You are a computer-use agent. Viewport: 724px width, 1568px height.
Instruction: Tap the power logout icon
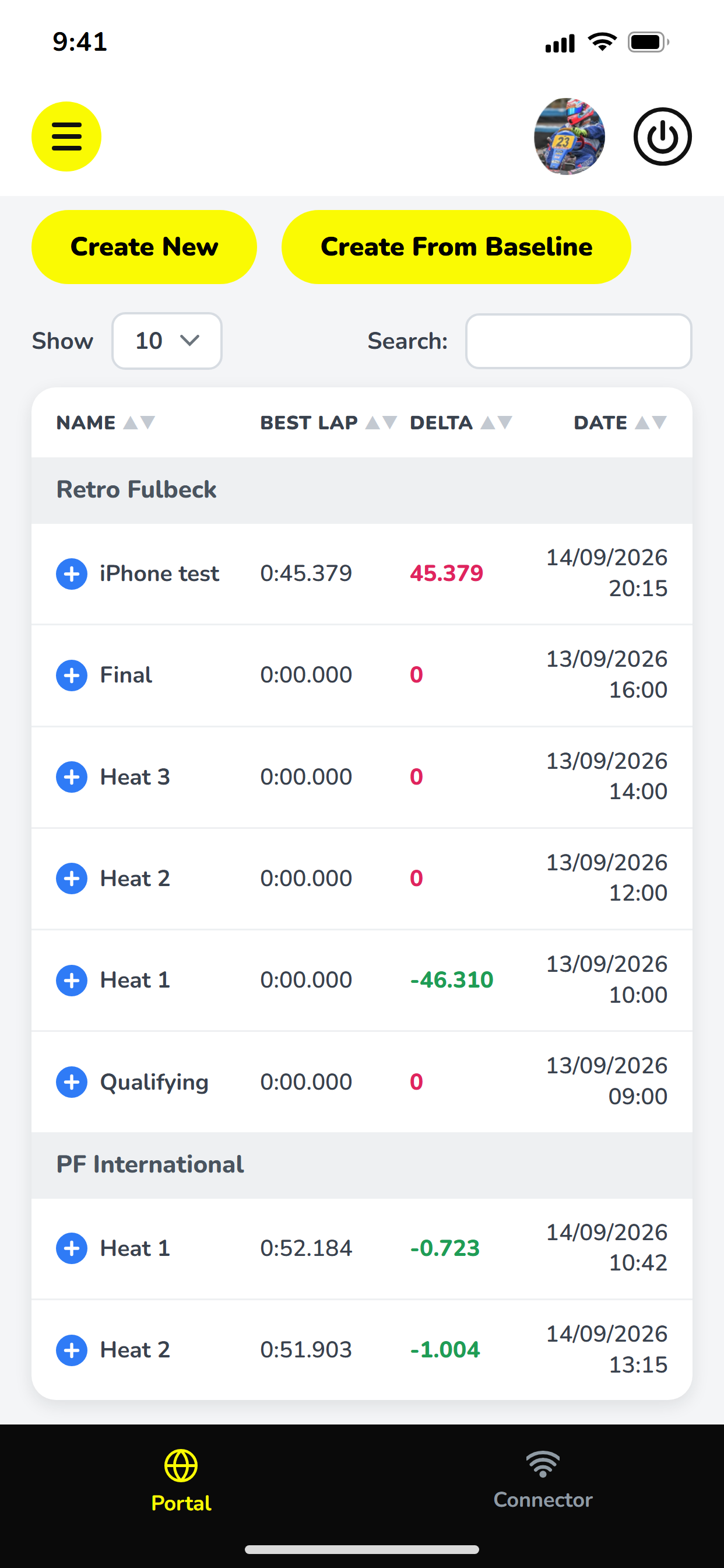pos(663,136)
